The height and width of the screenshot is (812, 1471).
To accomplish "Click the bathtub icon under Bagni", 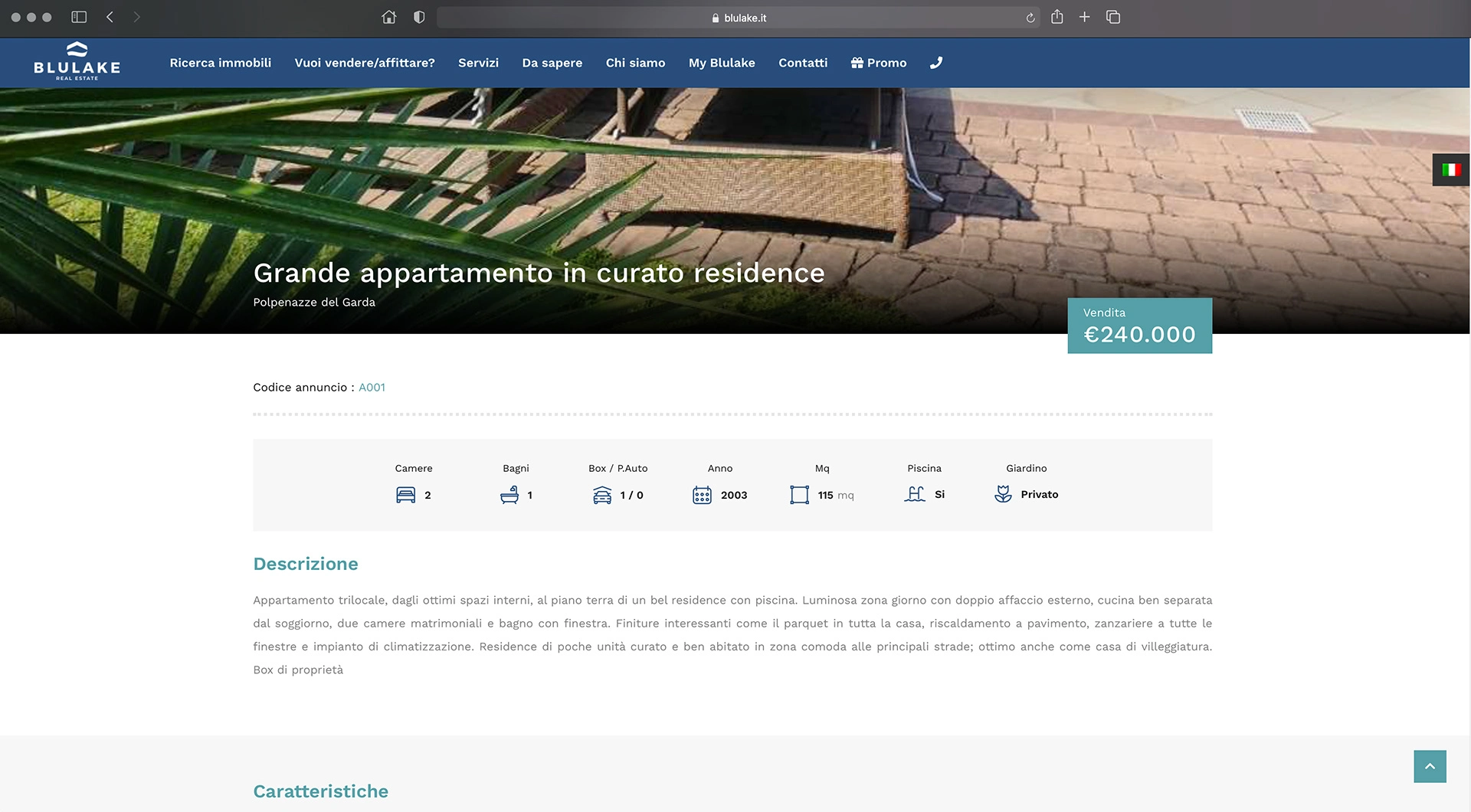I will pos(509,495).
